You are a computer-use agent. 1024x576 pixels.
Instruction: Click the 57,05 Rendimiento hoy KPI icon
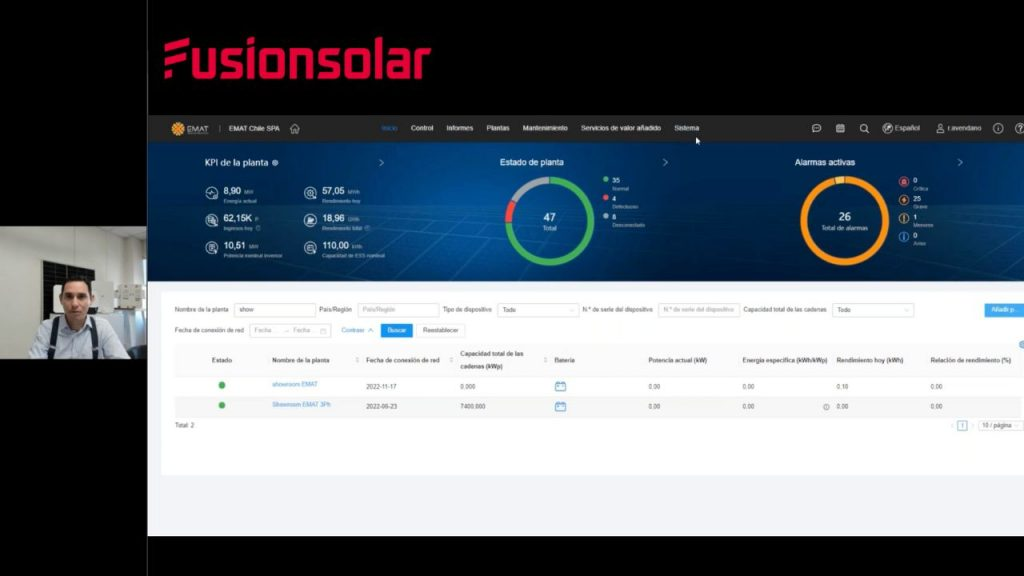pyautogui.click(x=310, y=193)
